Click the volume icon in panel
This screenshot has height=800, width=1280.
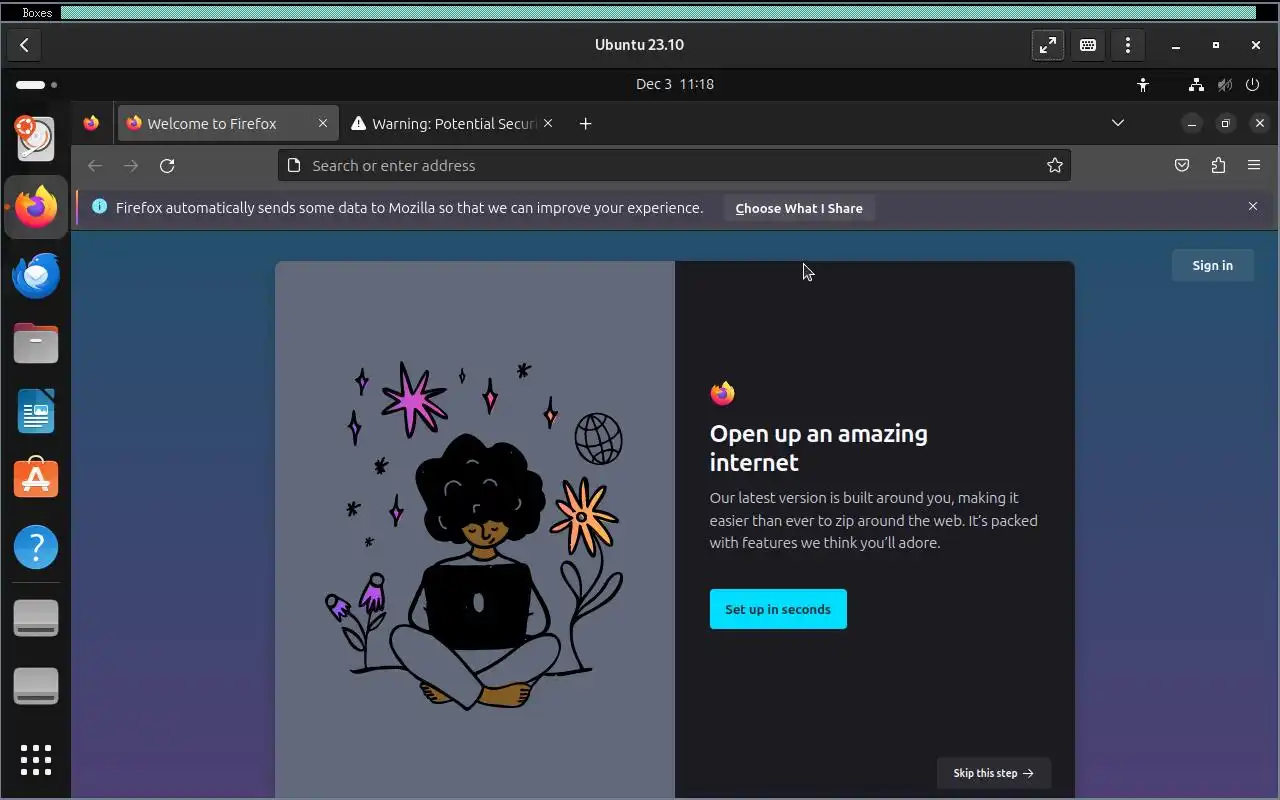(1225, 85)
